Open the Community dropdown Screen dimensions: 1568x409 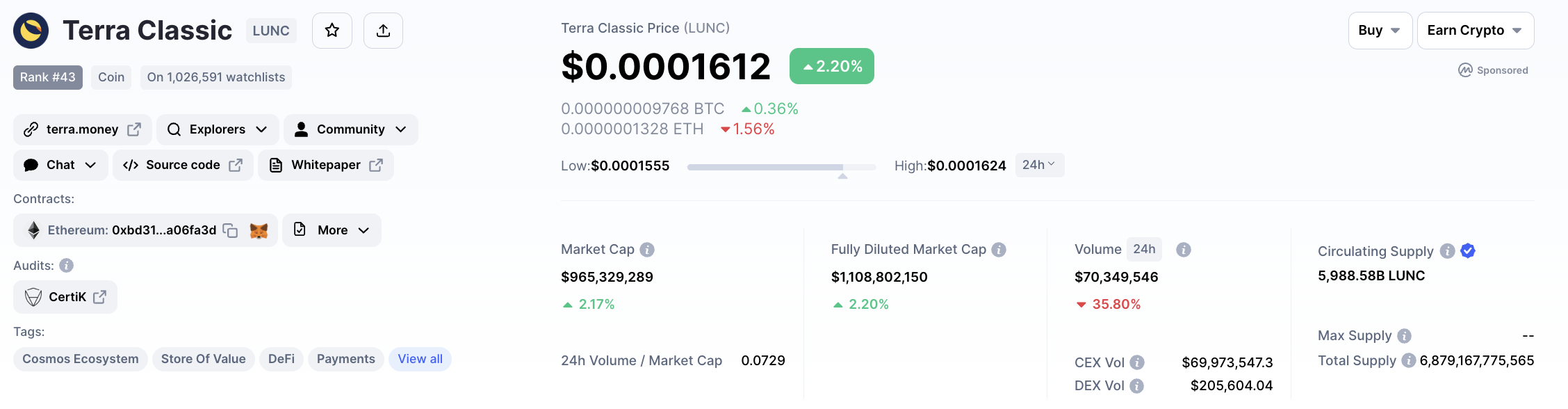coord(351,129)
